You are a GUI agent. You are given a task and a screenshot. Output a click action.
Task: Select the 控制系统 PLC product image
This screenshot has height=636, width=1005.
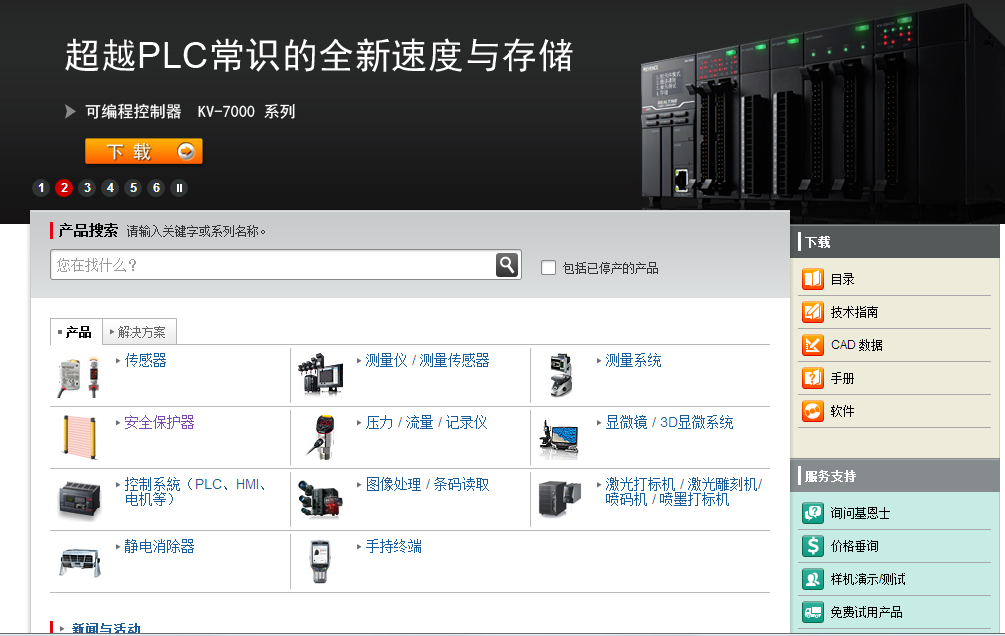pyautogui.click(x=79, y=499)
